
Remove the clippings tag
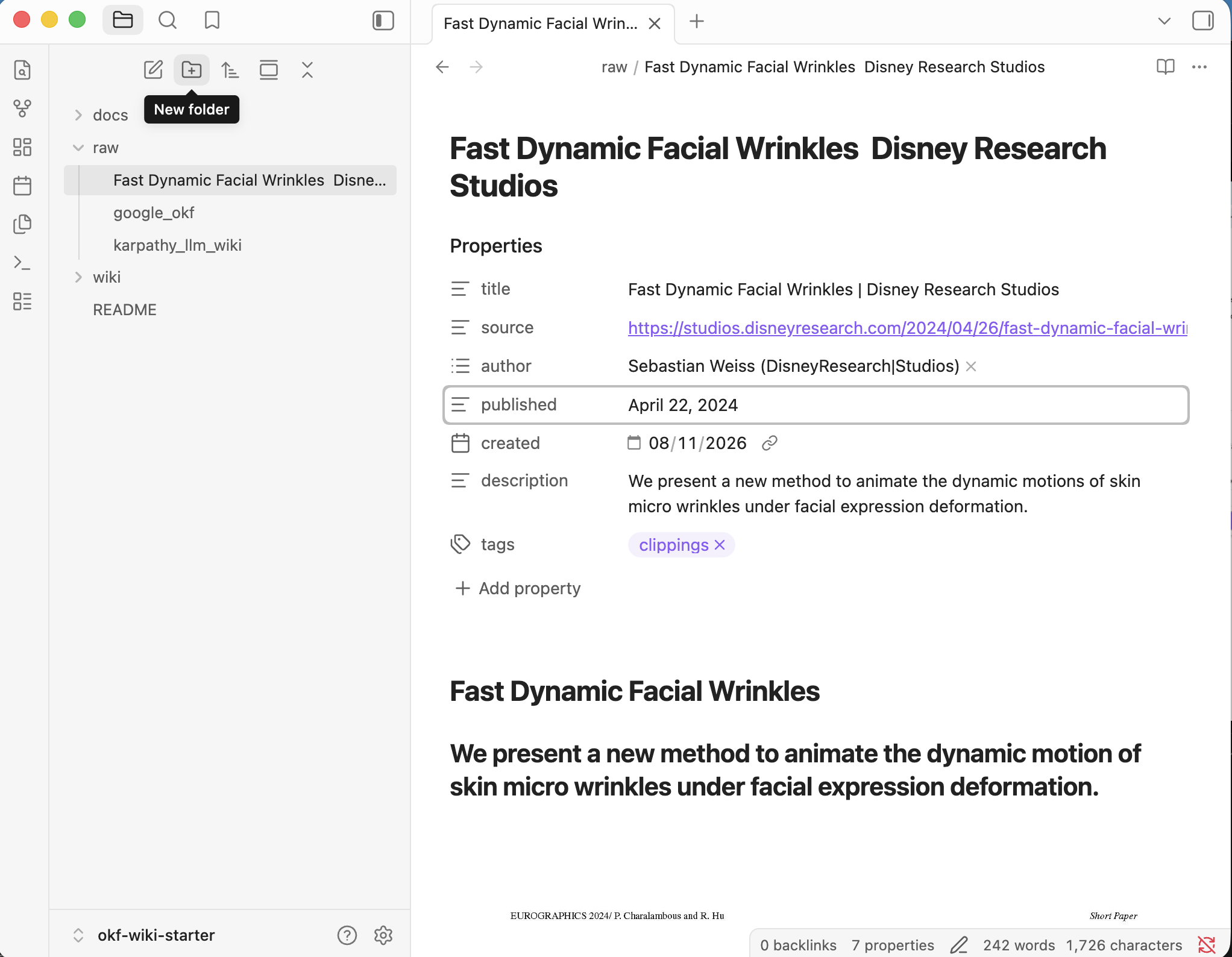(720, 545)
